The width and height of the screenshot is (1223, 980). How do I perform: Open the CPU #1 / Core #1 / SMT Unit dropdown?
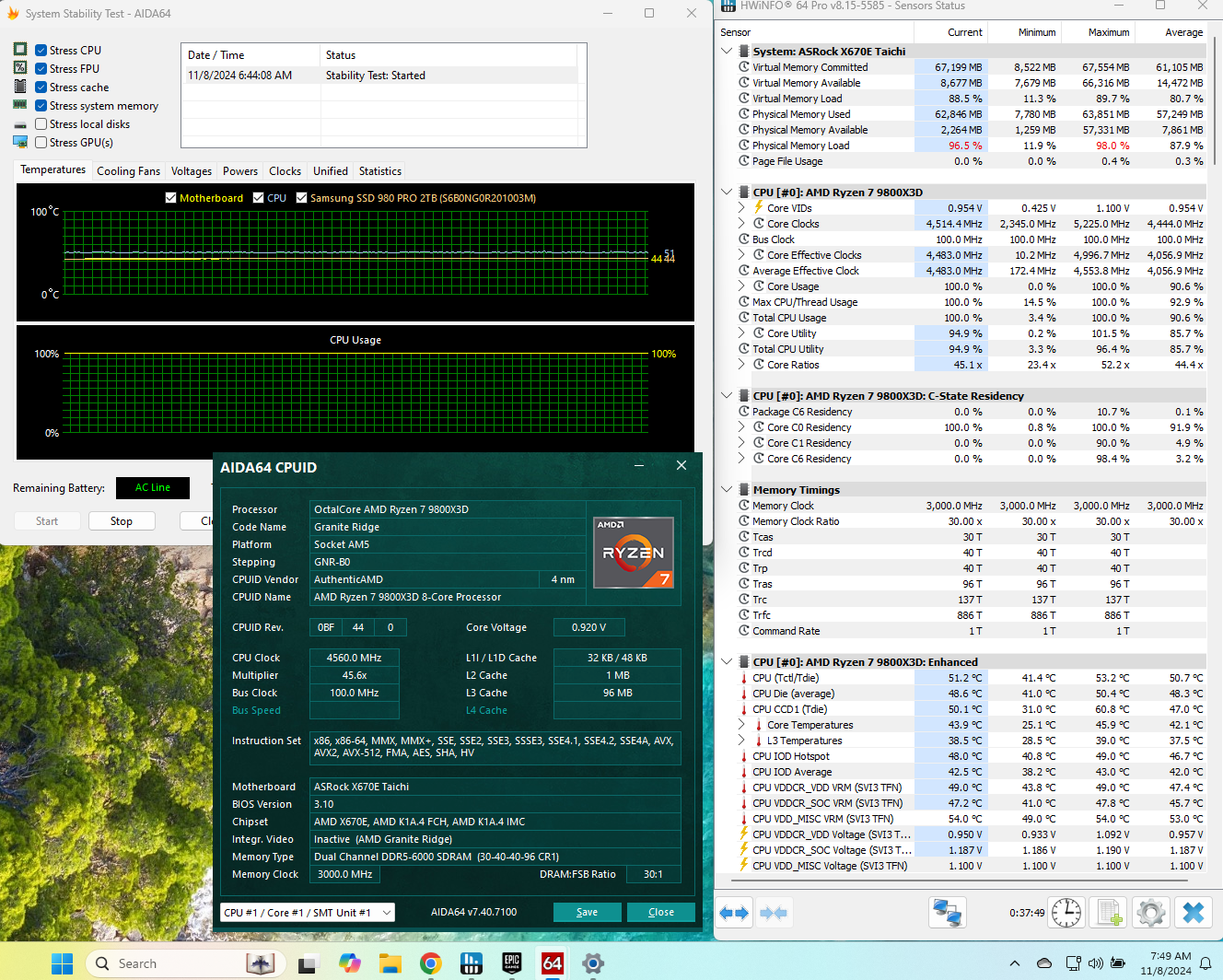(308, 913)
